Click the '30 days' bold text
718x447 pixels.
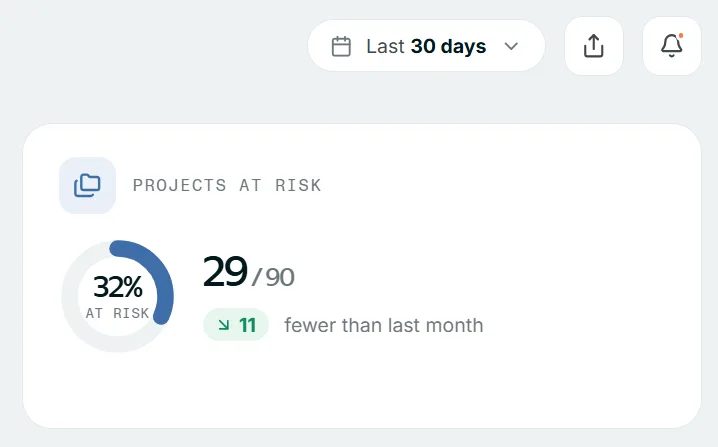[448, 46]
